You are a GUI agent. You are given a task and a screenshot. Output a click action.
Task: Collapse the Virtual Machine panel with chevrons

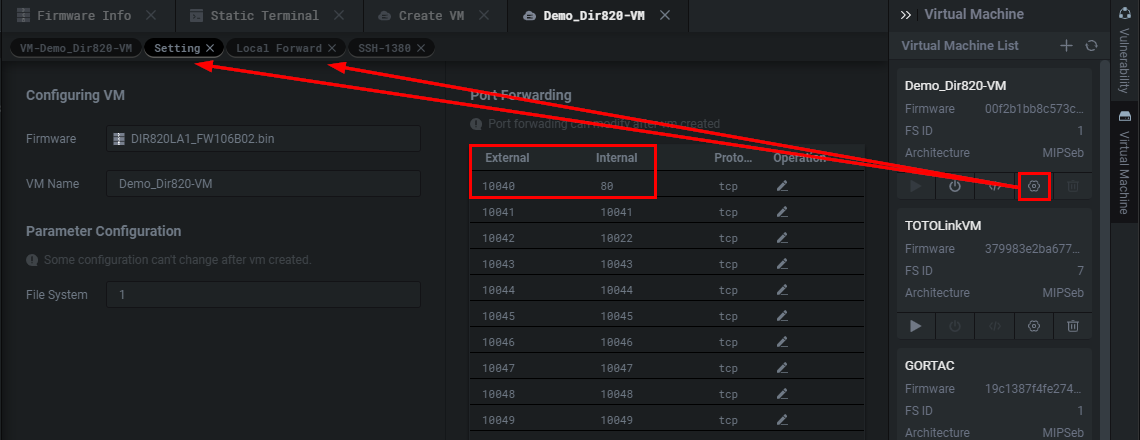905,15
